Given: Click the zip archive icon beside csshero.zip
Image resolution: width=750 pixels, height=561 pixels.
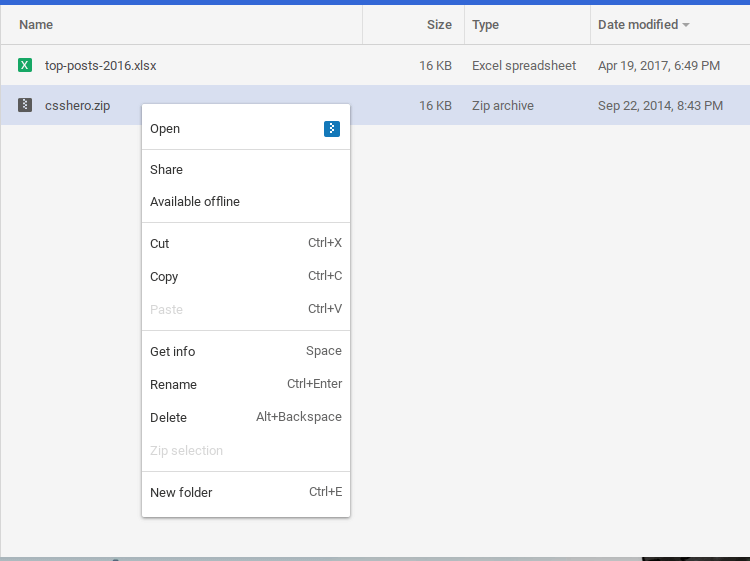Looking at the screenshot, I should click(x=25, y=105).
